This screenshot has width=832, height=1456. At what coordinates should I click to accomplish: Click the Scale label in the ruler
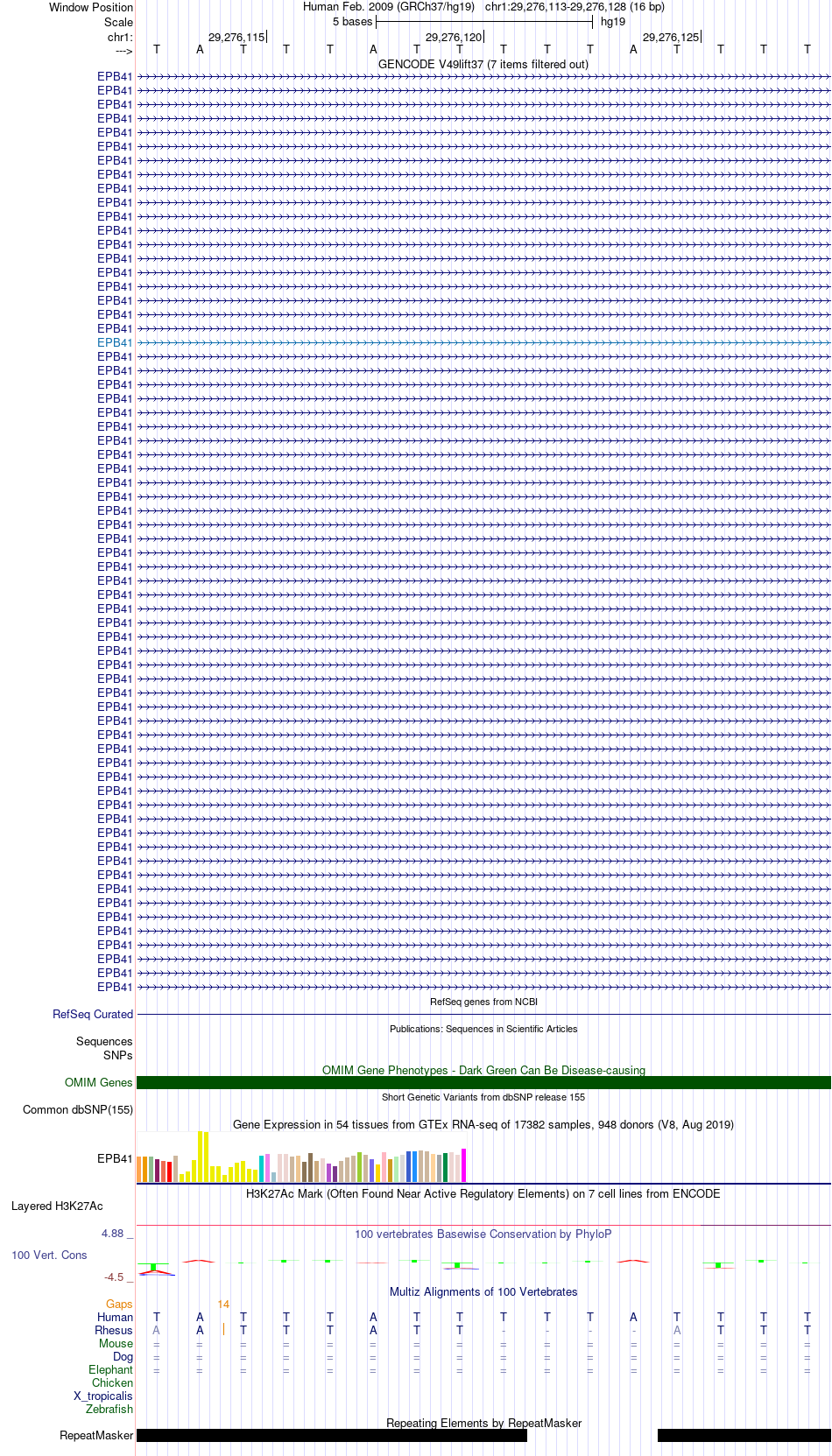118,22
